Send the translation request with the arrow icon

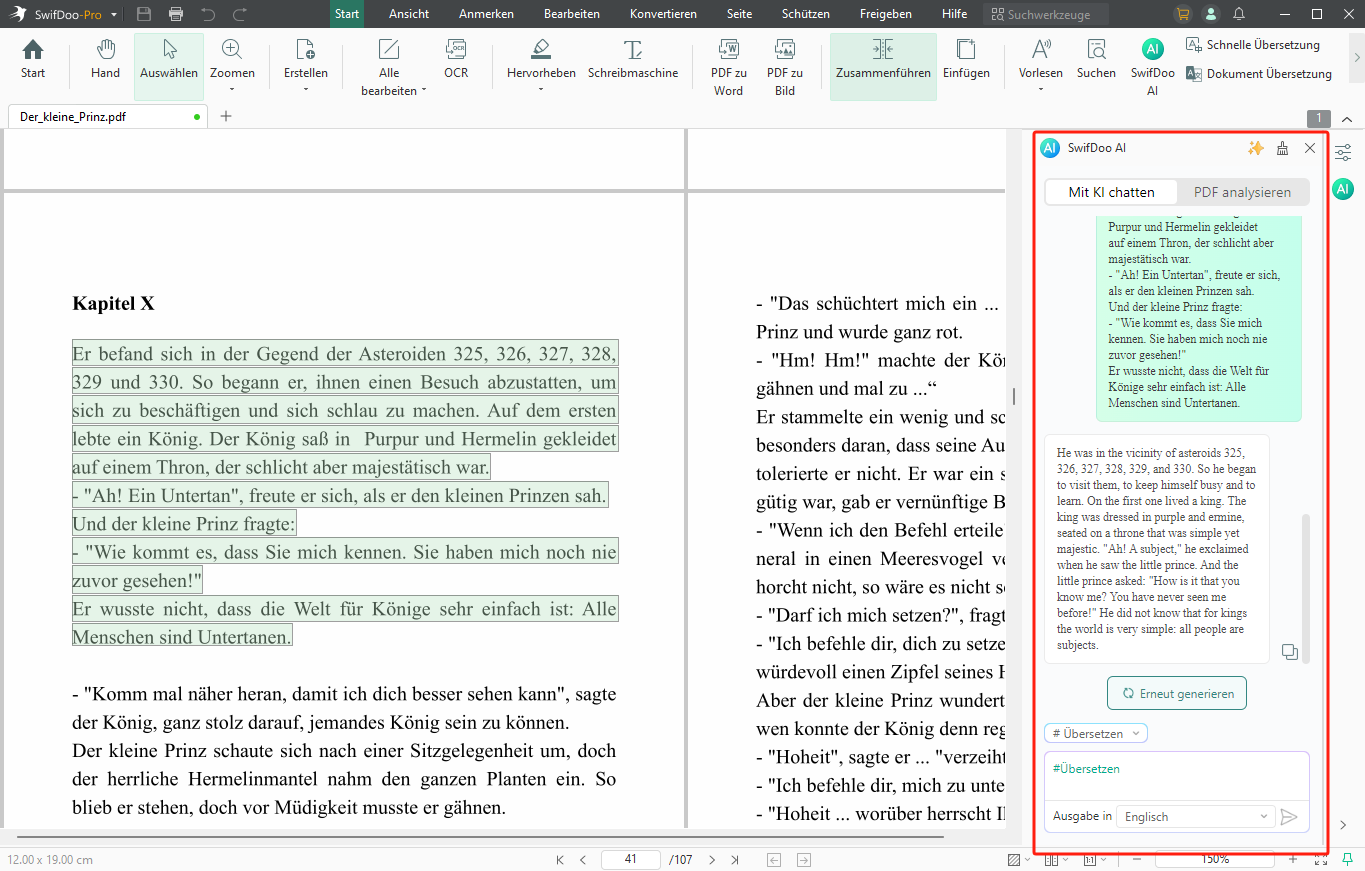pyautogui.click(x=1289, y=817)
